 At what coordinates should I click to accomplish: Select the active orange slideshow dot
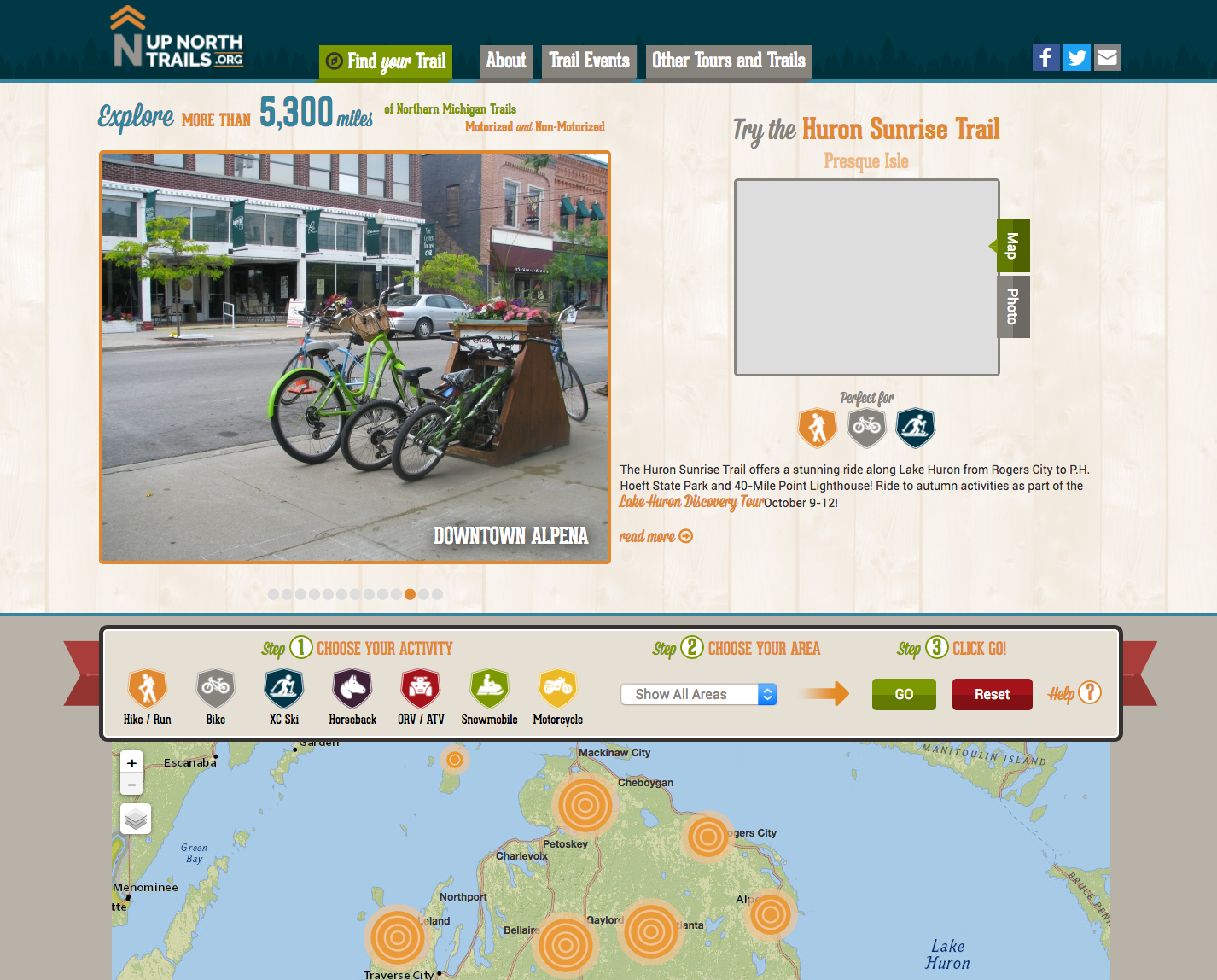(410, 594)
